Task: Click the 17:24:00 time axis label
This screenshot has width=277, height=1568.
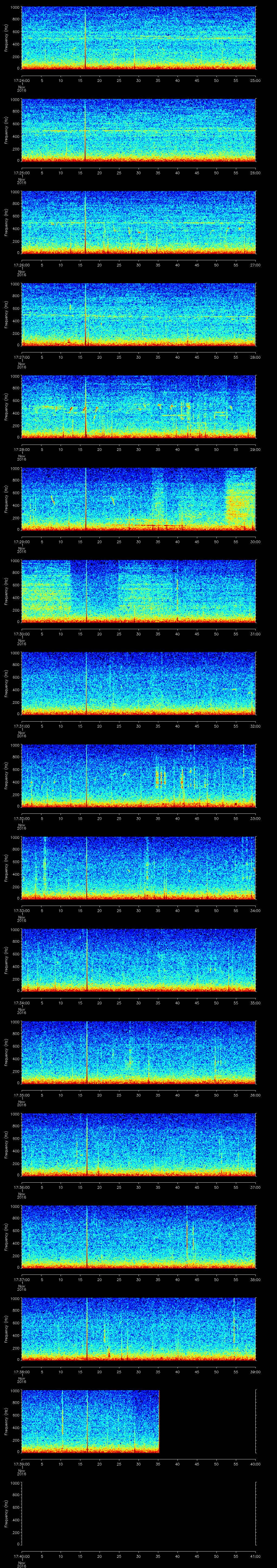Action: pyautogui.click(x=21, y=80)
